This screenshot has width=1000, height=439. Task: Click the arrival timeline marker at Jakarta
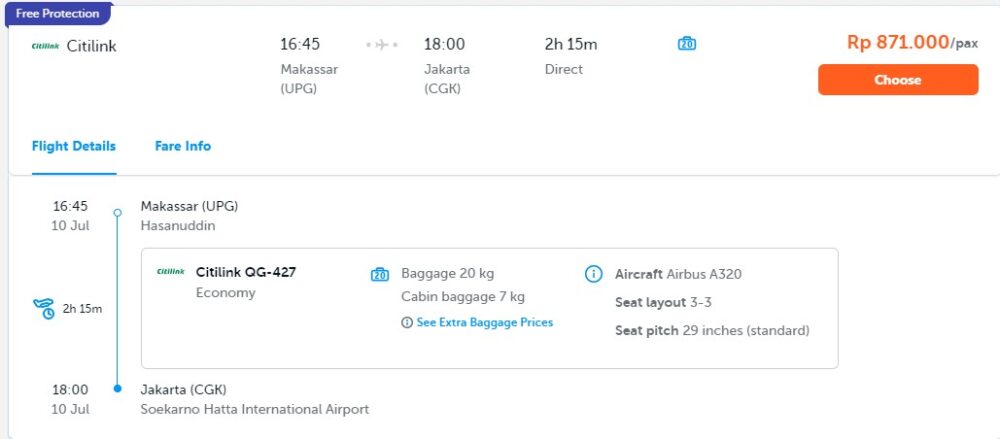pyautogui.click(x=117, y=388)
